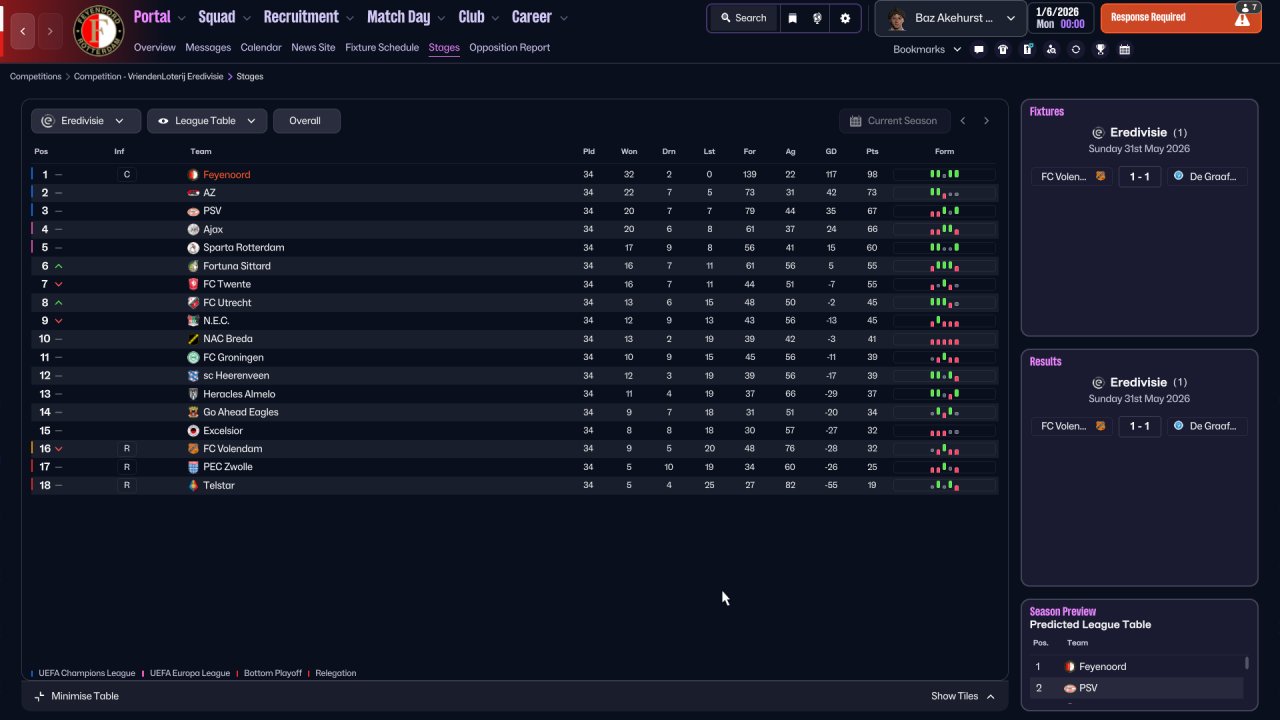The image size is (1280, 720).
Task: Expand the Baz Akehurst manager dropdown
Action: 950,18
